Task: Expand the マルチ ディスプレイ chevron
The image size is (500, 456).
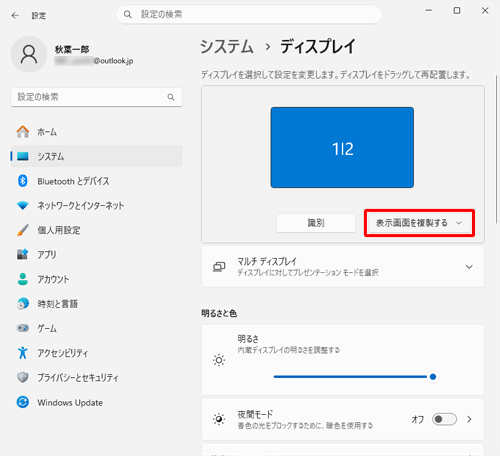Action: [469, 267]
